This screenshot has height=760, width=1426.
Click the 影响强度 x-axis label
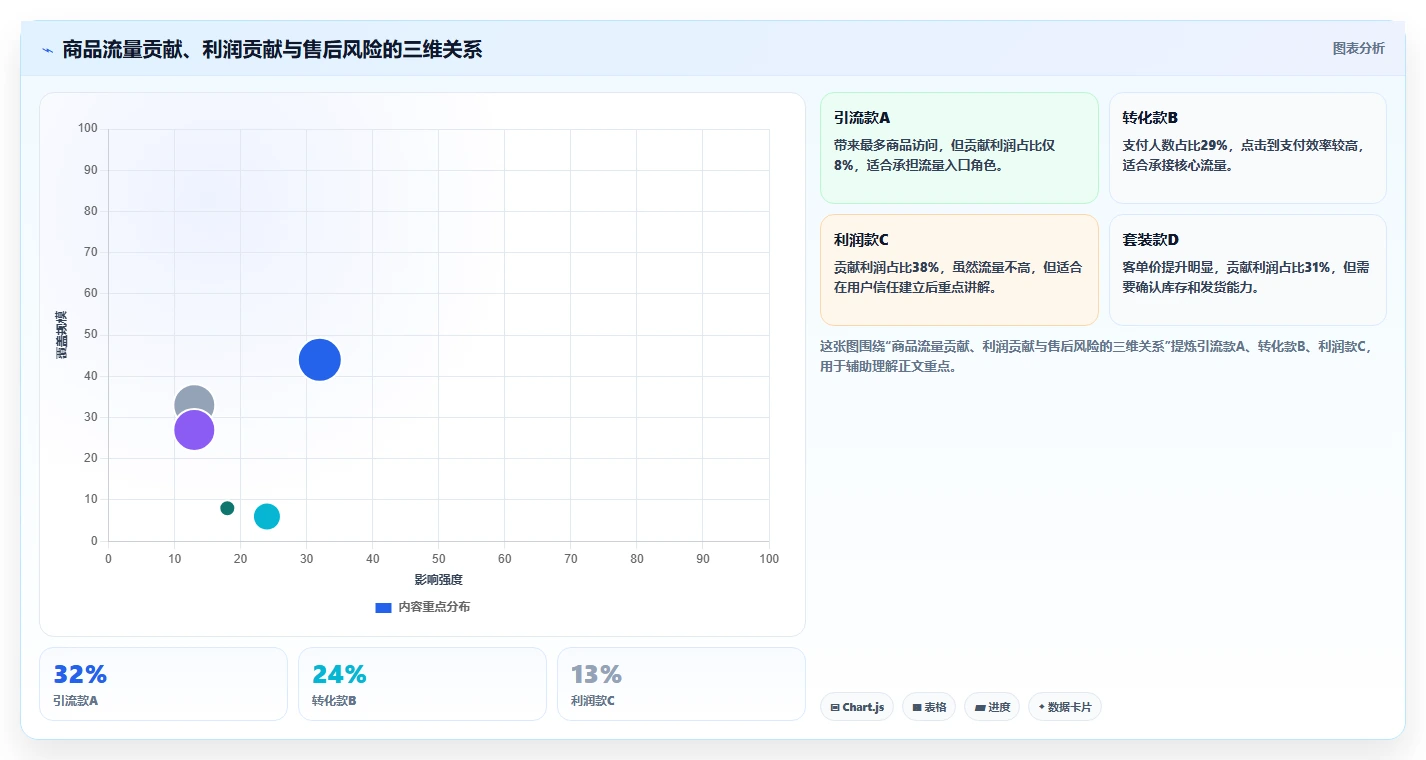coord(439,580)
